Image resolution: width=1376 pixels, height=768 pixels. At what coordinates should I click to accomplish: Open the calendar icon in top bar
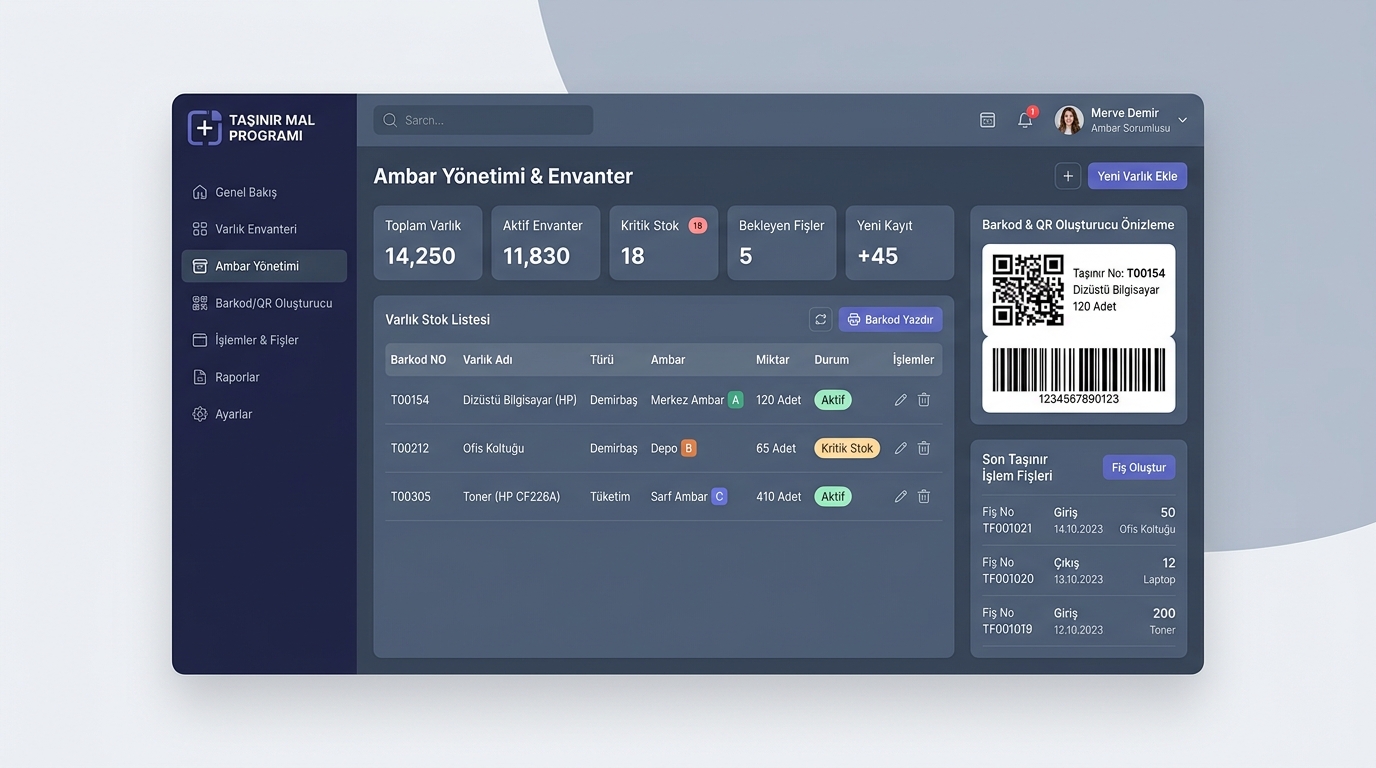coord(987,120)
